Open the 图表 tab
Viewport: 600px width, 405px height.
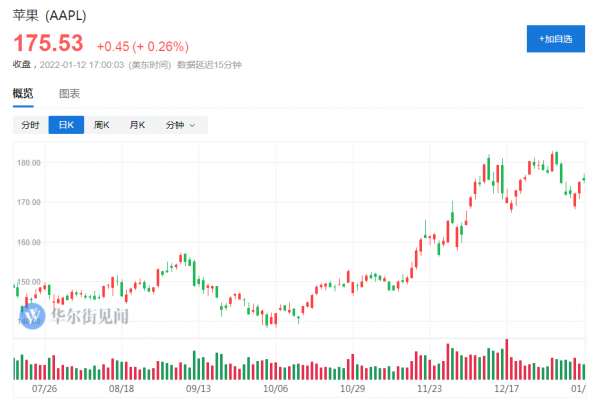[x=69, y=94]
